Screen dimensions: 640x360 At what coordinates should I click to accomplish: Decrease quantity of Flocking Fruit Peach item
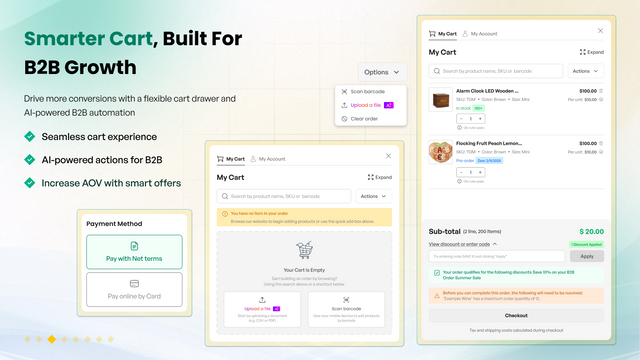461,172
